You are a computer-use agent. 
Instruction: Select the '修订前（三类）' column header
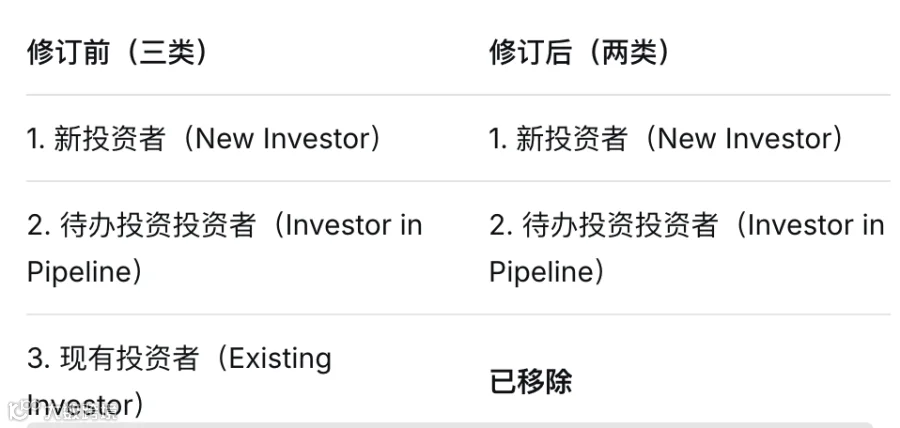point(117,53)
